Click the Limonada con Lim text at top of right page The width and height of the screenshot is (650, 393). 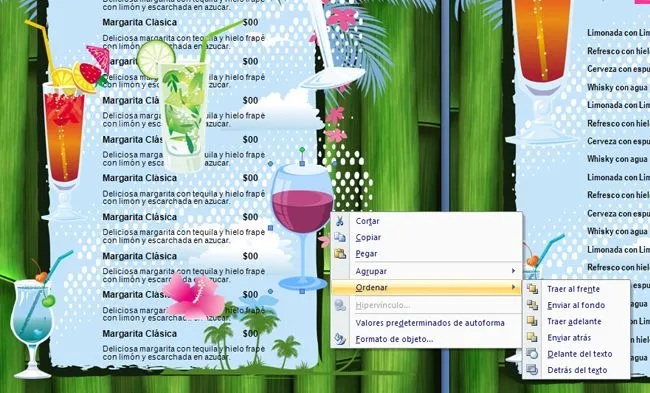click(618, 33)
